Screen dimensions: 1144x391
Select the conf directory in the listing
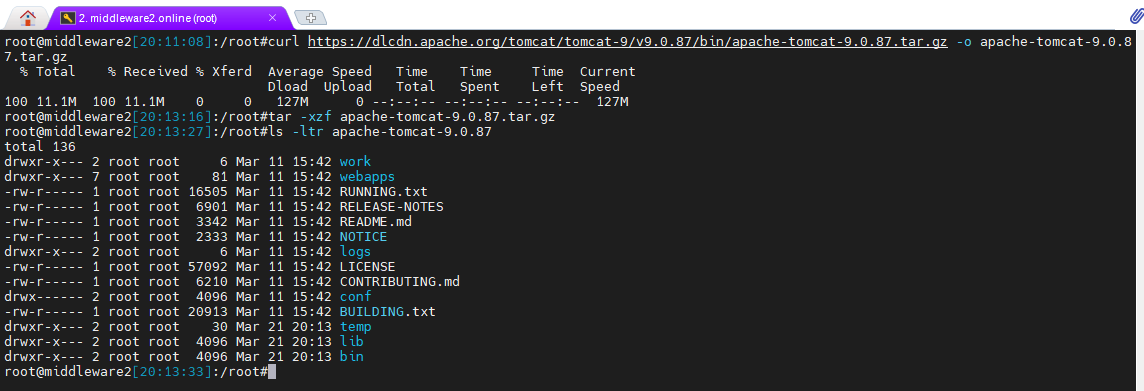[355, 296]
